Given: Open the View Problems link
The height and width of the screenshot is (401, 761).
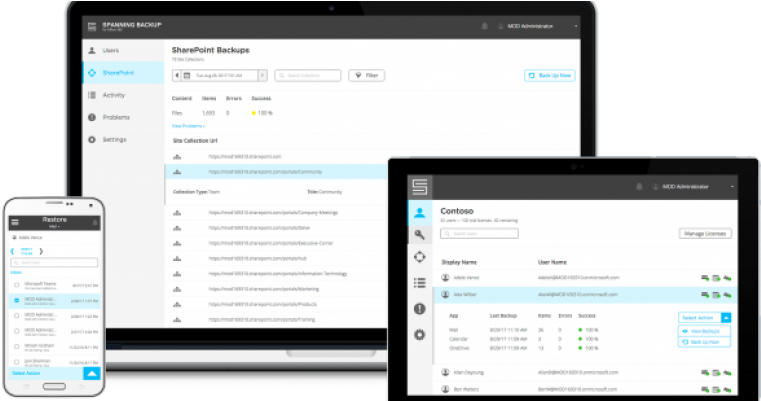Looking at the screenshot, I should pyautogui.click(x=188, y=126).
